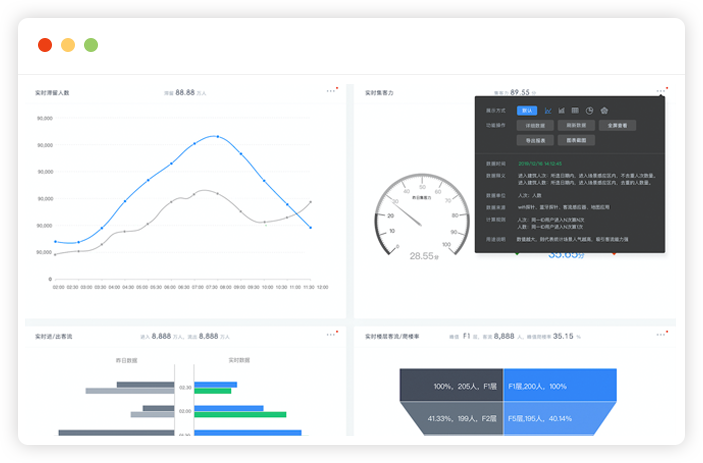The width and height of the screenshot is (703, 463).
Task: Open more options on 实时滞留人数 card
Action: click(331, 91)
